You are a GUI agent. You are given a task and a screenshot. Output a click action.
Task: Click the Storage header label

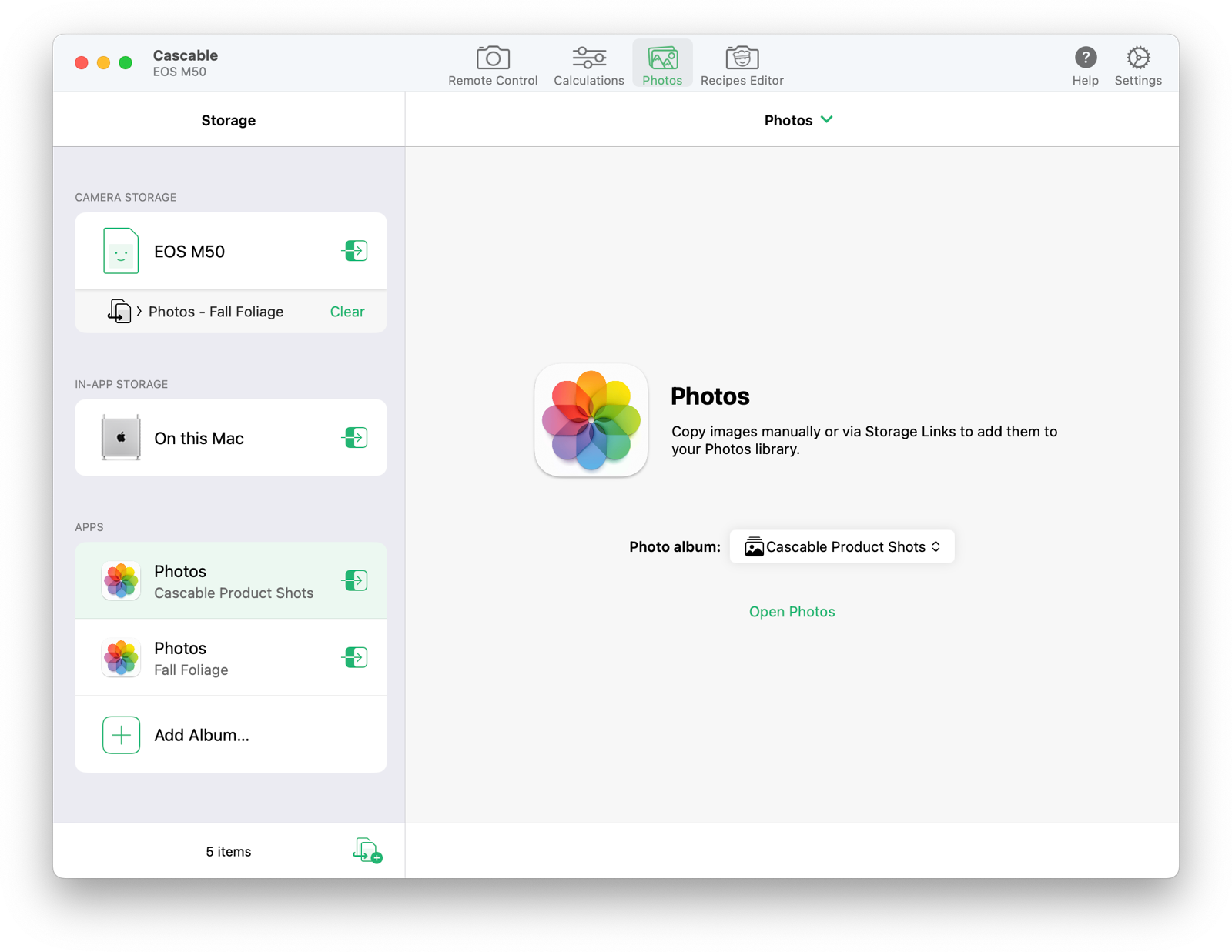pyautogui.click(x=229, y=120)
